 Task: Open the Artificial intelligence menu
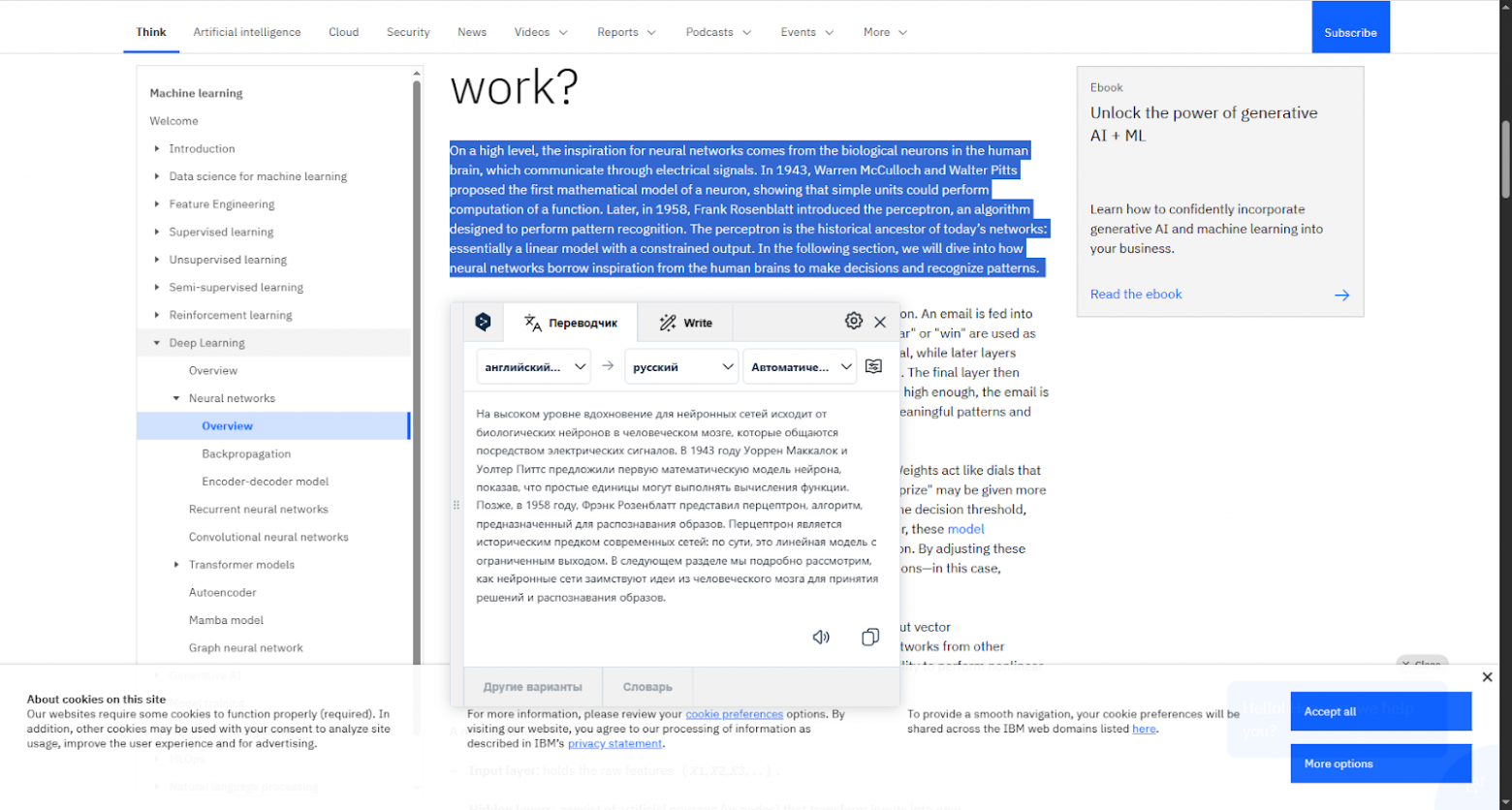click(x=247, y=32)
